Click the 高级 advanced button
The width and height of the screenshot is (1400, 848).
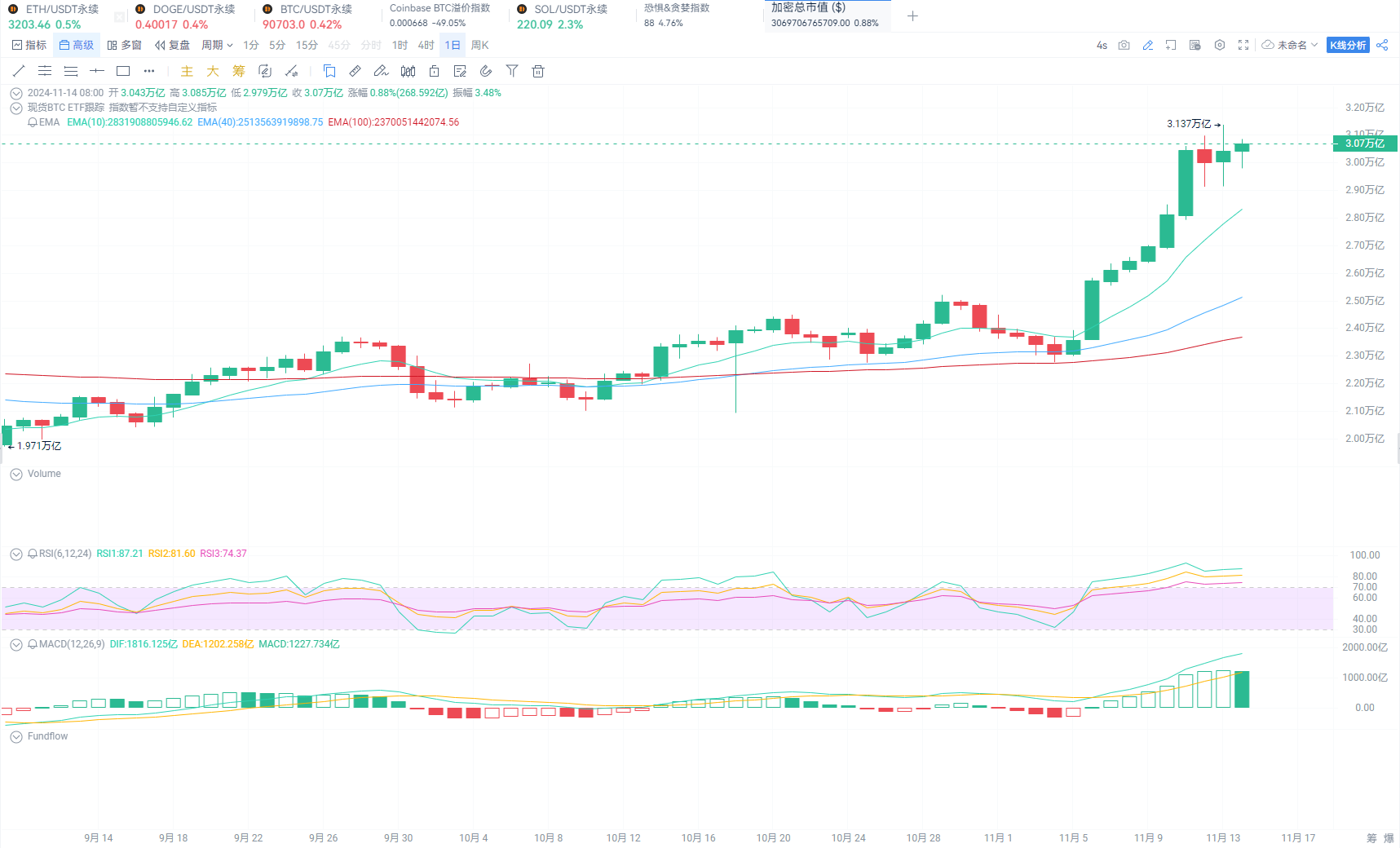click(77, 45)
